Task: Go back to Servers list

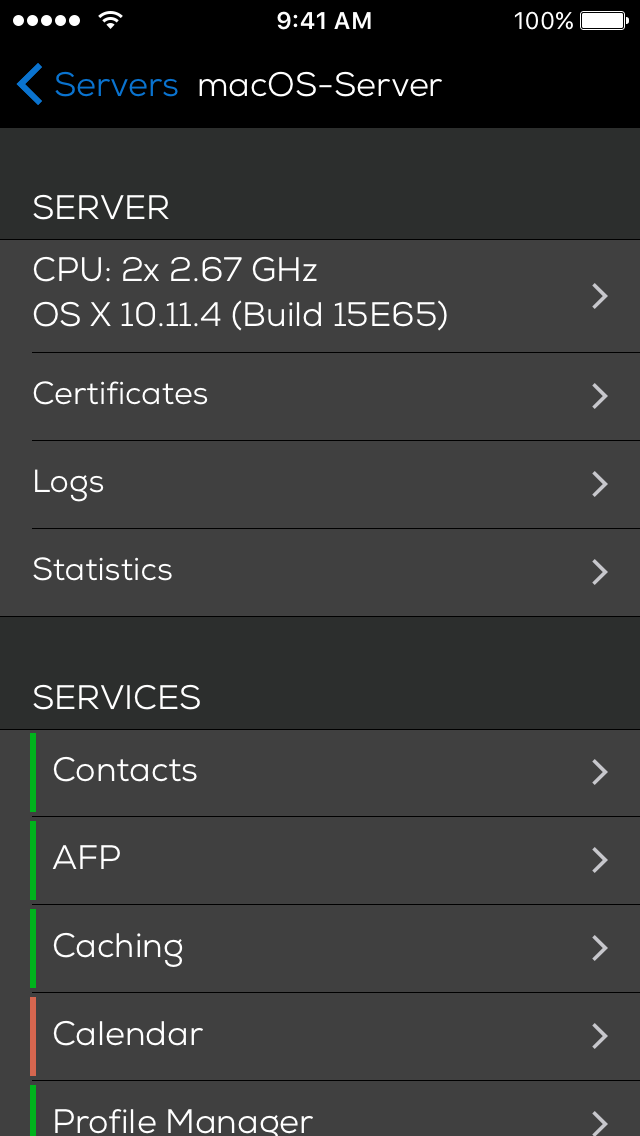Action: (116, 85)
